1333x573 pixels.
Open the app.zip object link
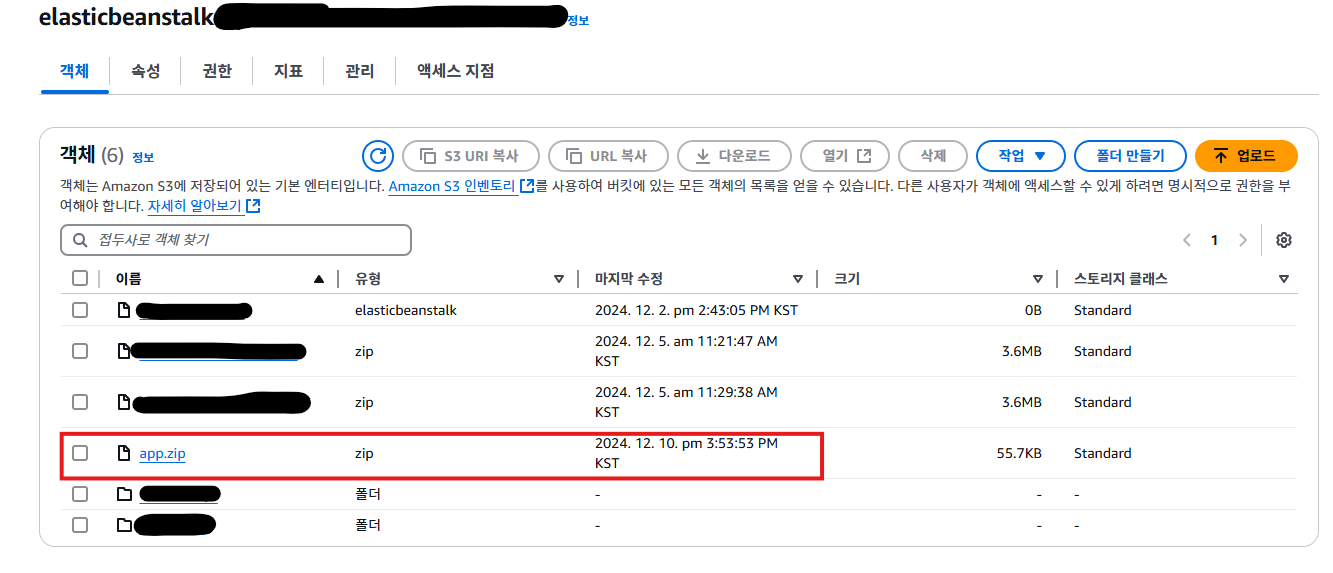click(162, 453)
